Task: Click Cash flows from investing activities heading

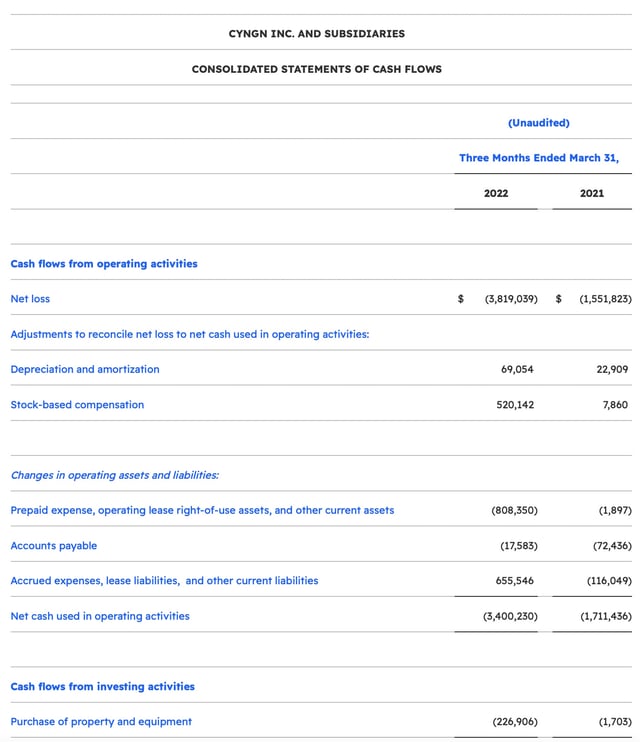Action: tap(103, 687)
